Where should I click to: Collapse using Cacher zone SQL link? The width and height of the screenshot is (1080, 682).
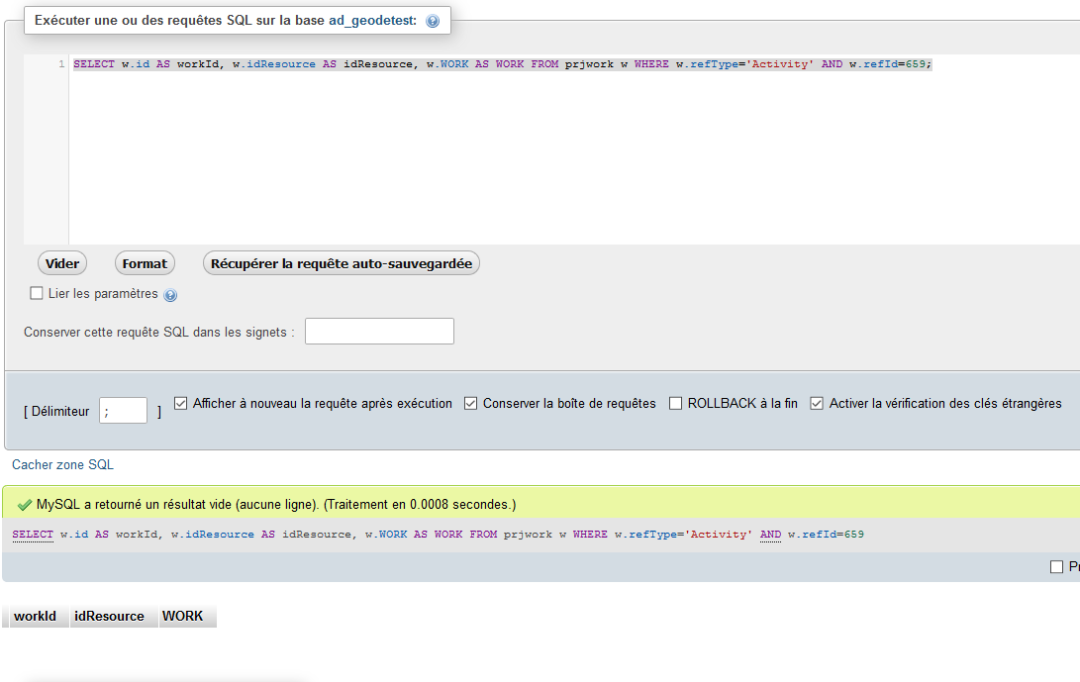point(63,465)
